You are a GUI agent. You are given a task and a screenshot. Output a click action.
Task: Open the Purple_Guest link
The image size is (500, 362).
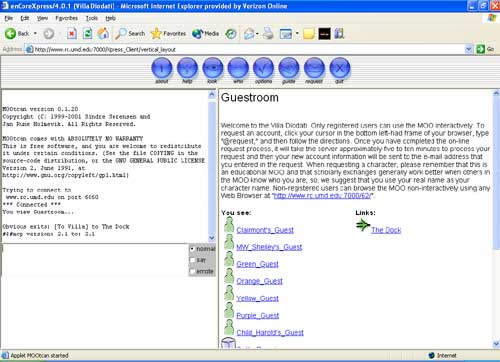coord(258,315)
